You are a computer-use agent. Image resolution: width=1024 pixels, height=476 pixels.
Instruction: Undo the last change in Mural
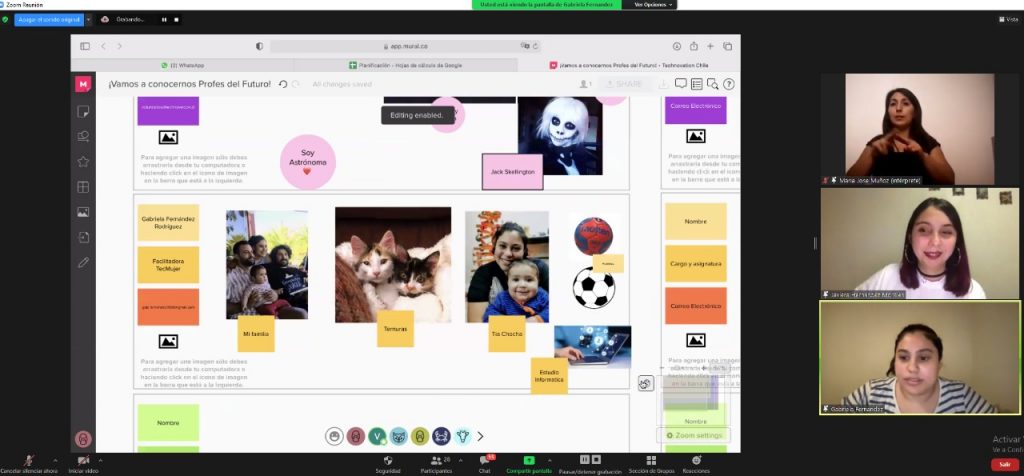click(283, 84)
